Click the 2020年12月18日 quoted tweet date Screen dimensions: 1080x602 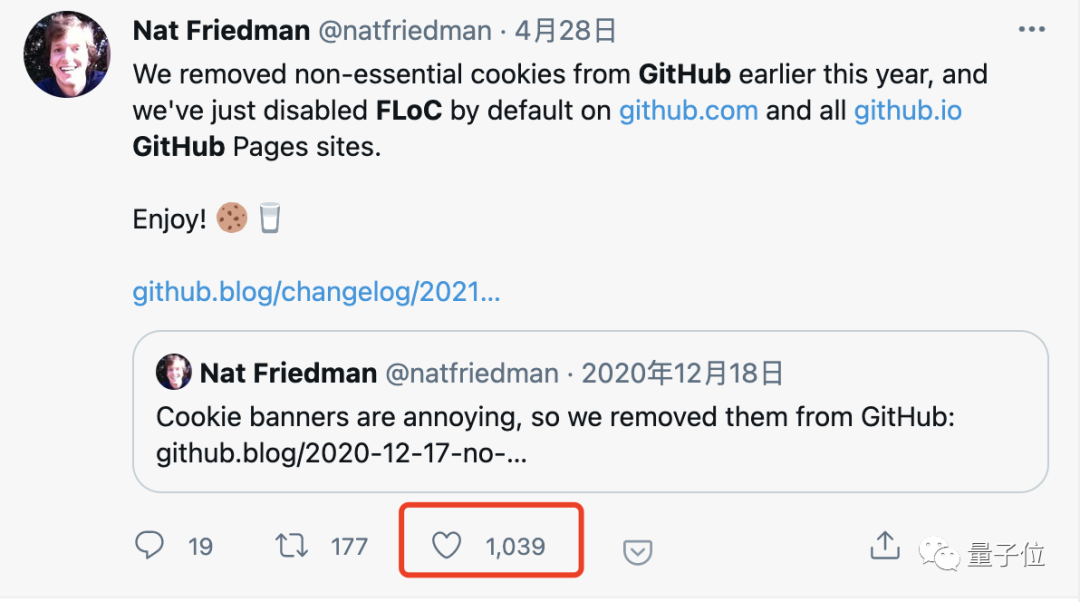[x=682, y=374]
